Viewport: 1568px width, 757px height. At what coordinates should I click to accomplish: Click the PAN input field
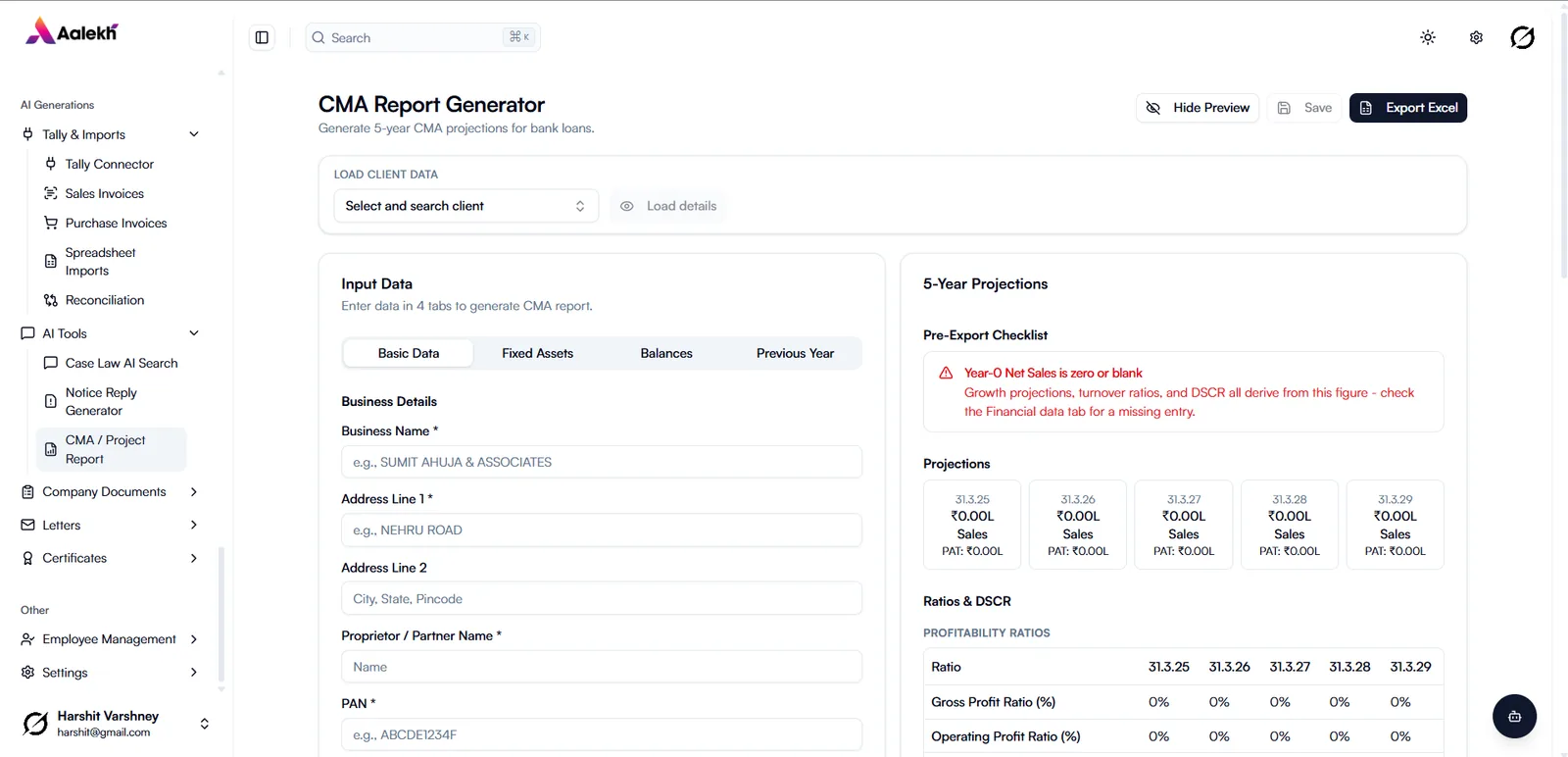(x=602, y=734)
